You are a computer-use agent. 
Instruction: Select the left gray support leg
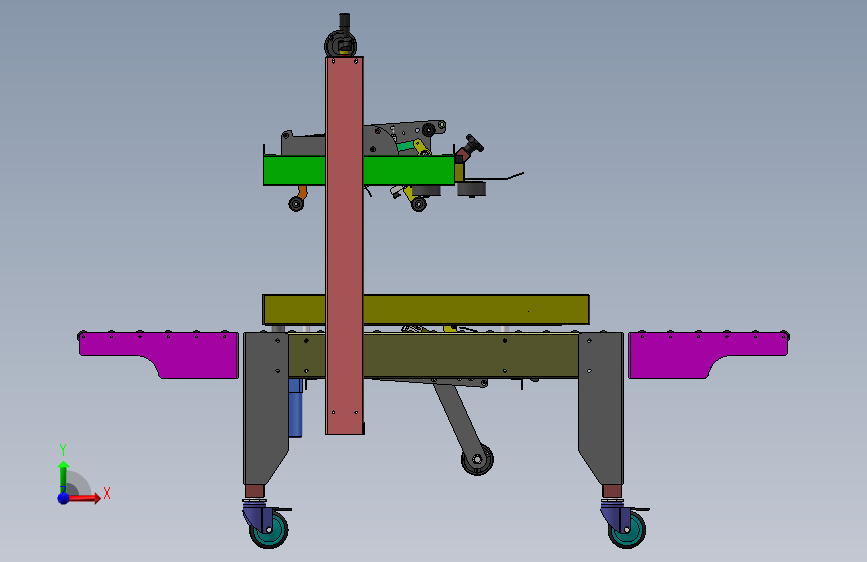tap(265, 408)
